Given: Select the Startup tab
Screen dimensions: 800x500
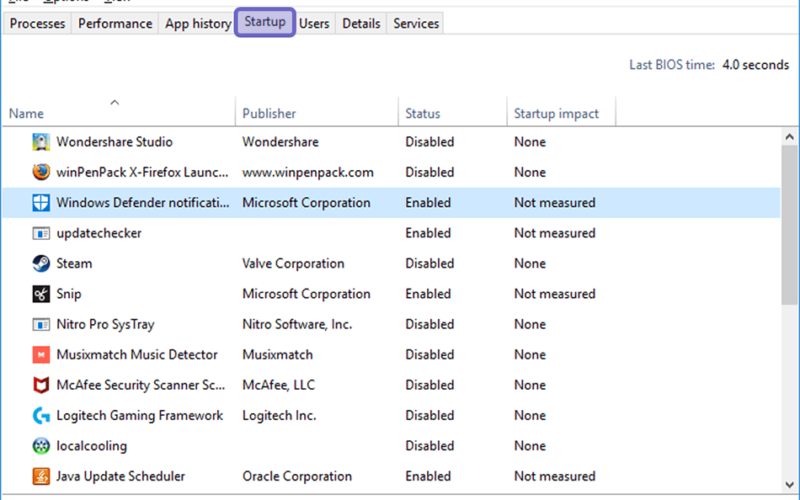Looking at the screenshot, I should pos(265,22).
